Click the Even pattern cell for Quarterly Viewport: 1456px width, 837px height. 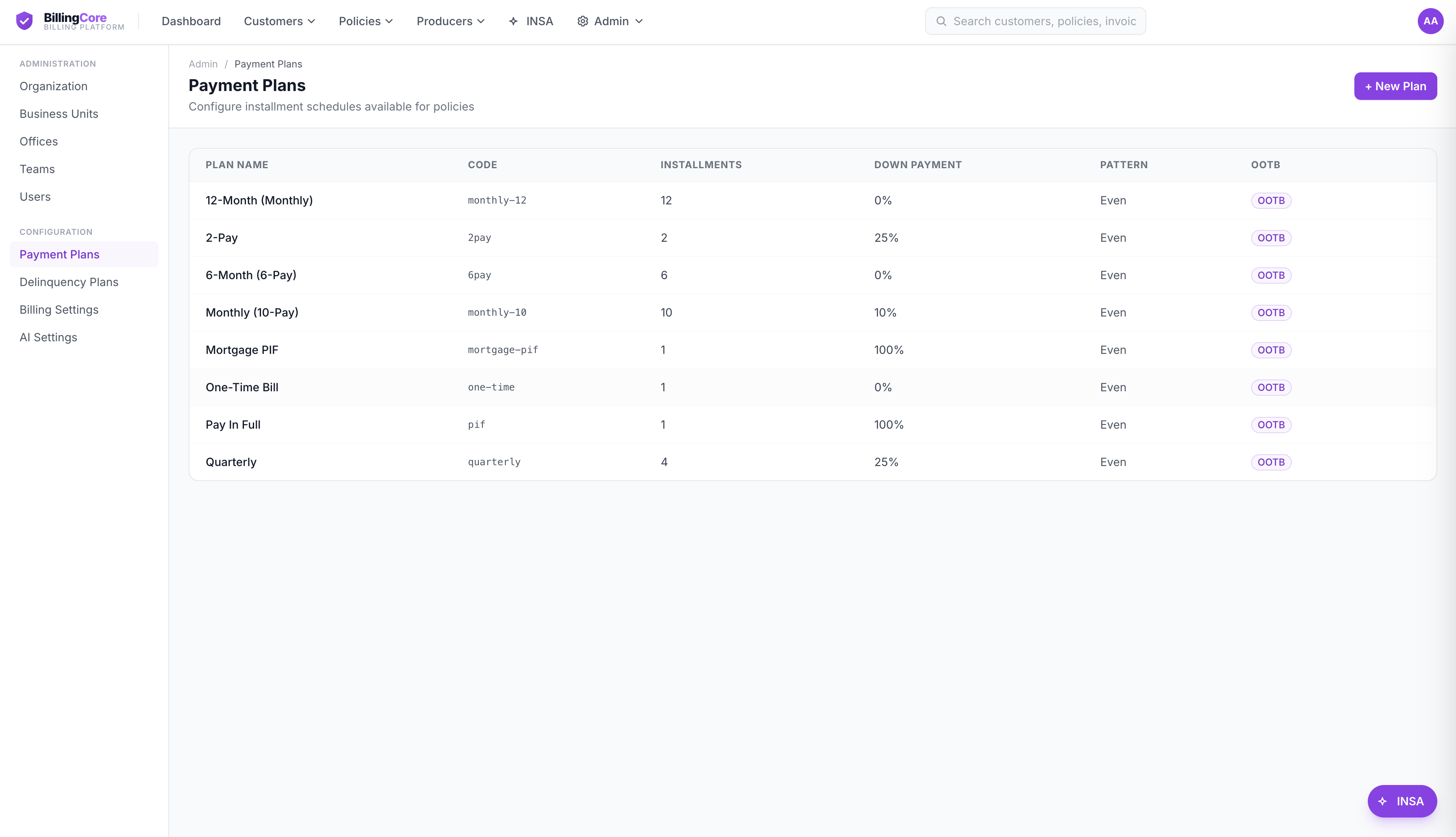pos(1113,462)
